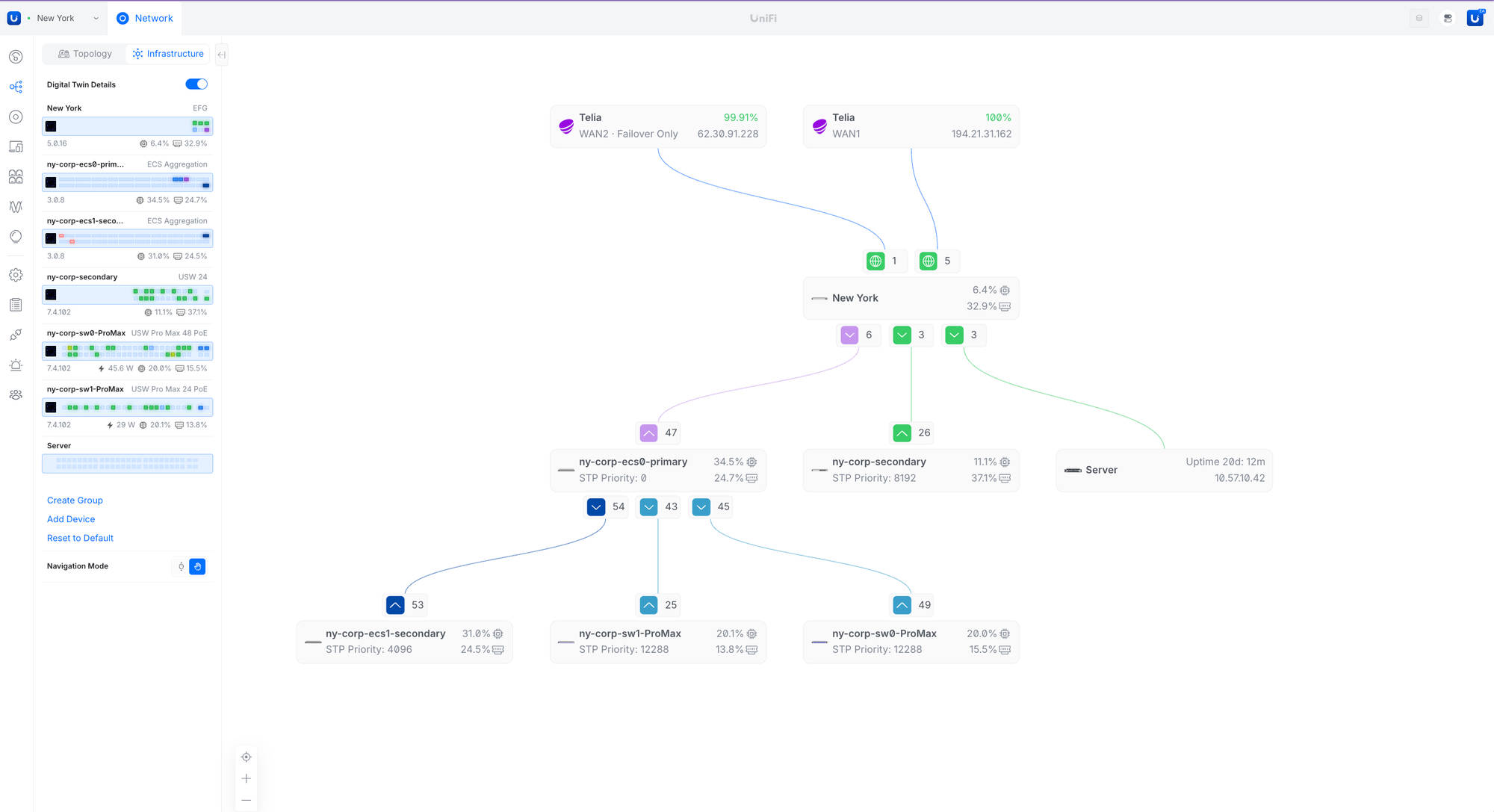Select touch navigation mode icon

pos(197,566)
